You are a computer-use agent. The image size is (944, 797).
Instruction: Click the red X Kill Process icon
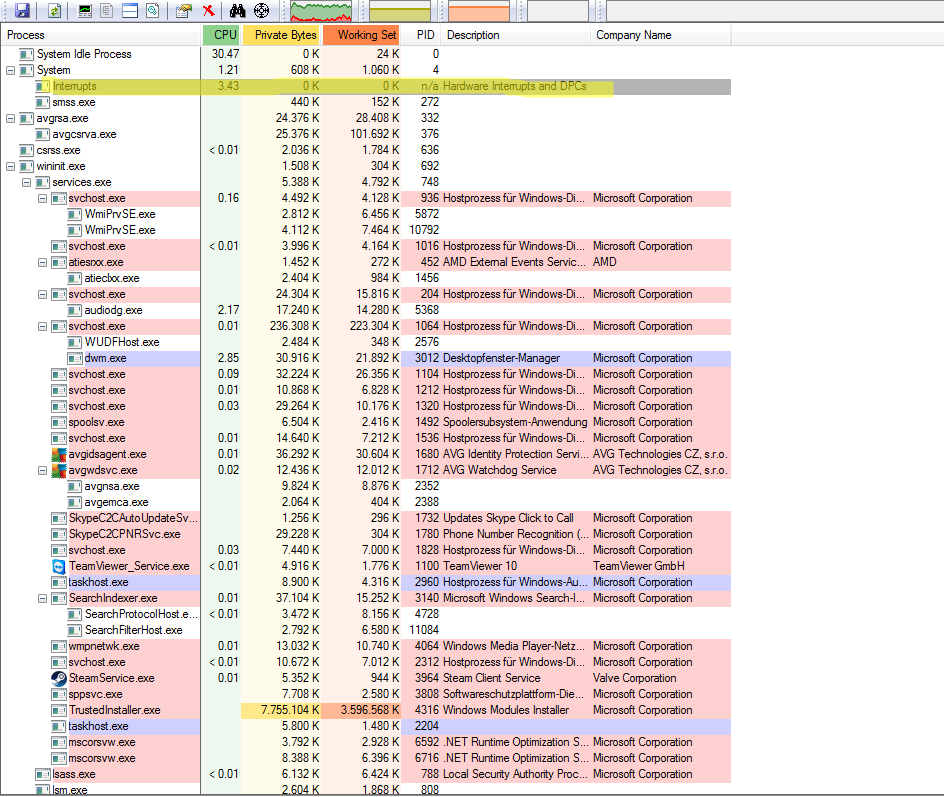[x=208, y=10]
